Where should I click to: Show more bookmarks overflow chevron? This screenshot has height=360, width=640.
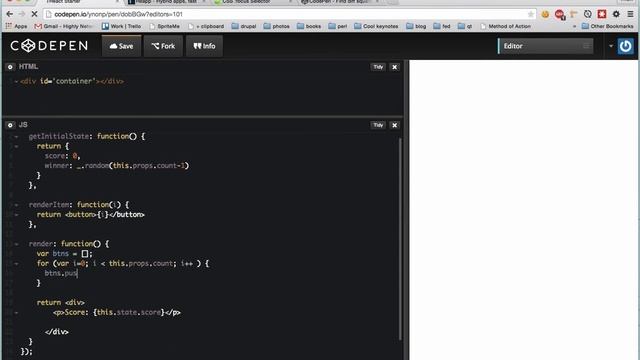pyautogui.click(x=574, y=26)
